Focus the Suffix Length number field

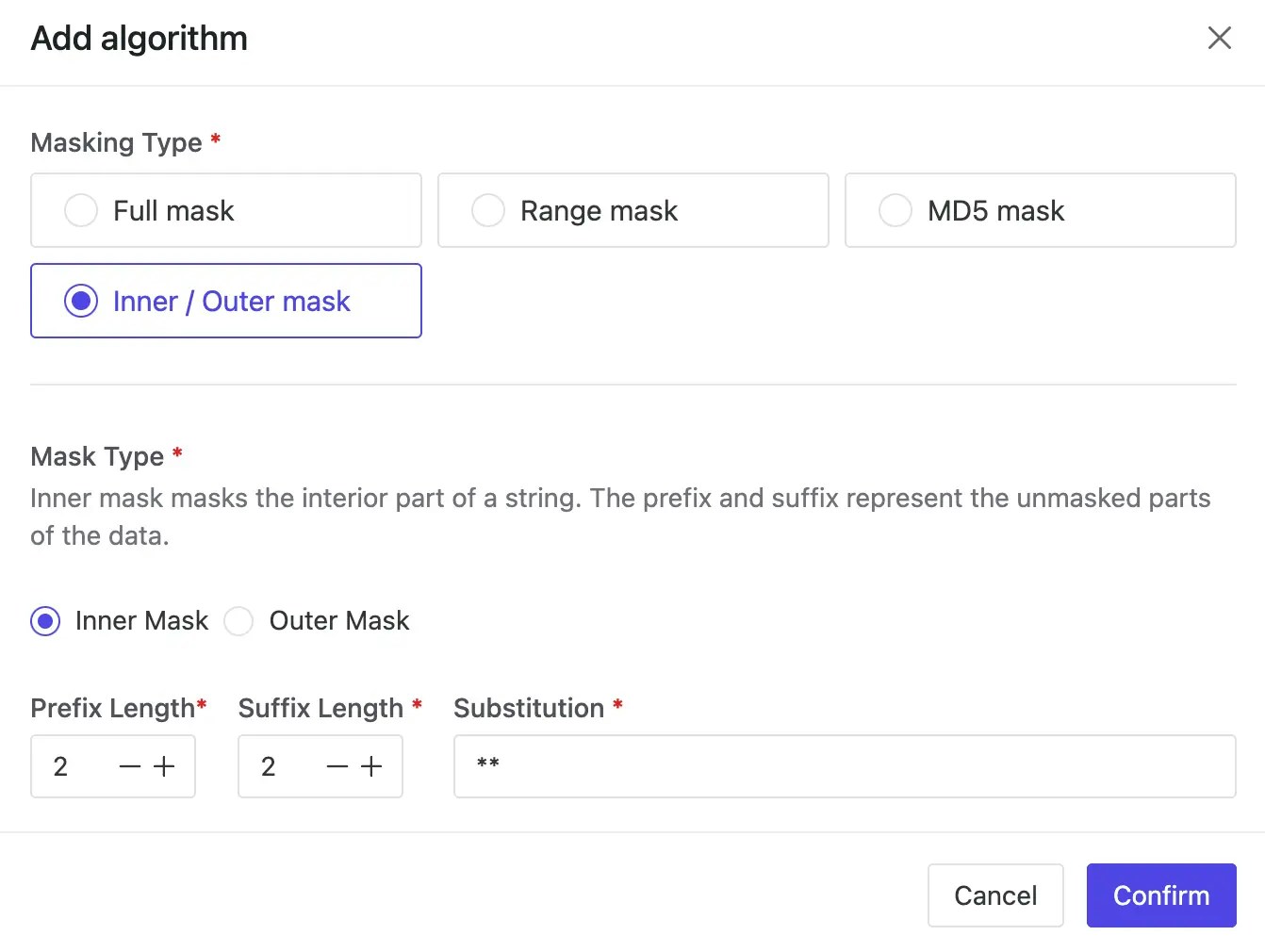280,767
